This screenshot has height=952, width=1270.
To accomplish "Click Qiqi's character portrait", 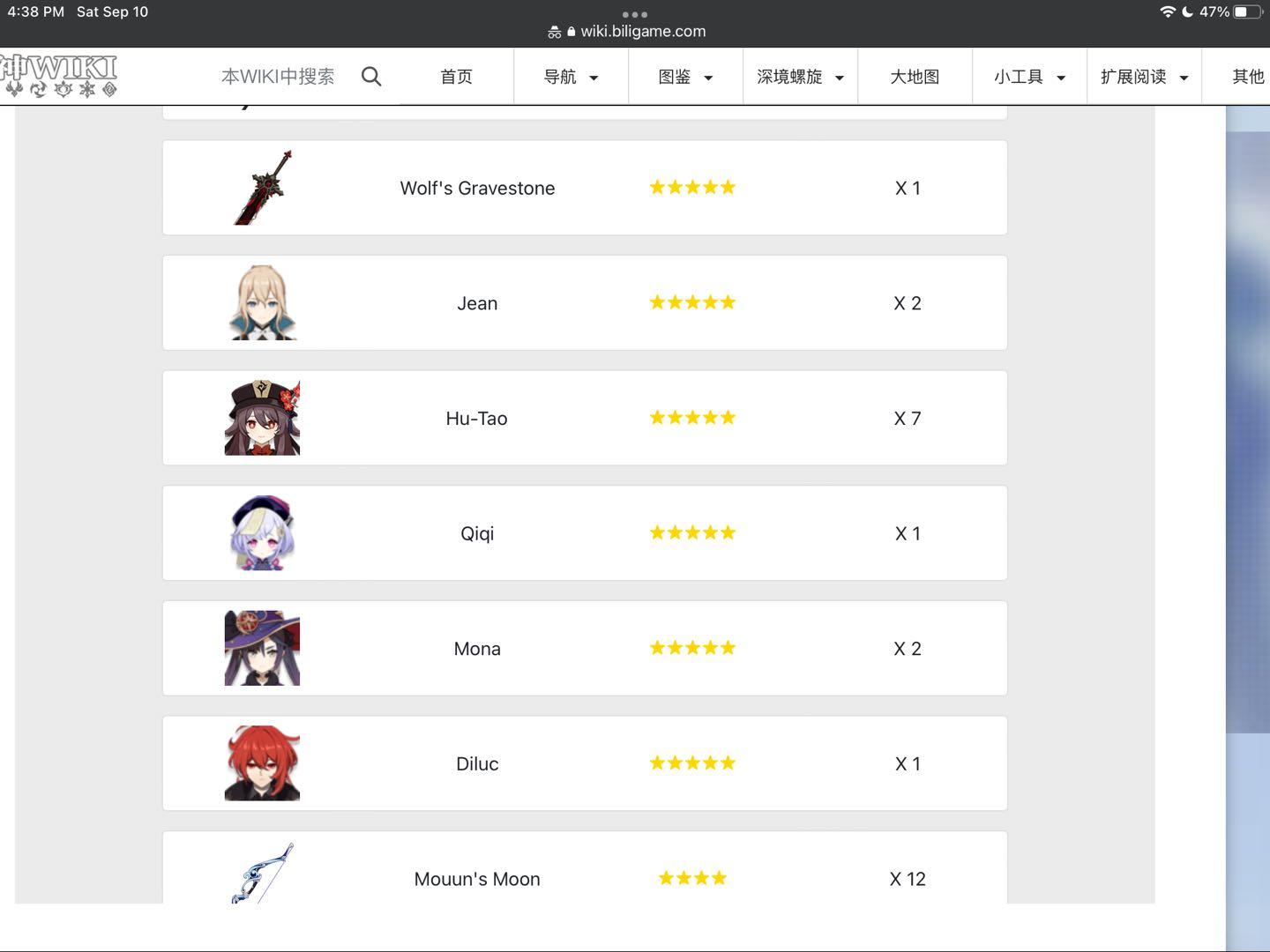I will click(x=263, y=533).
